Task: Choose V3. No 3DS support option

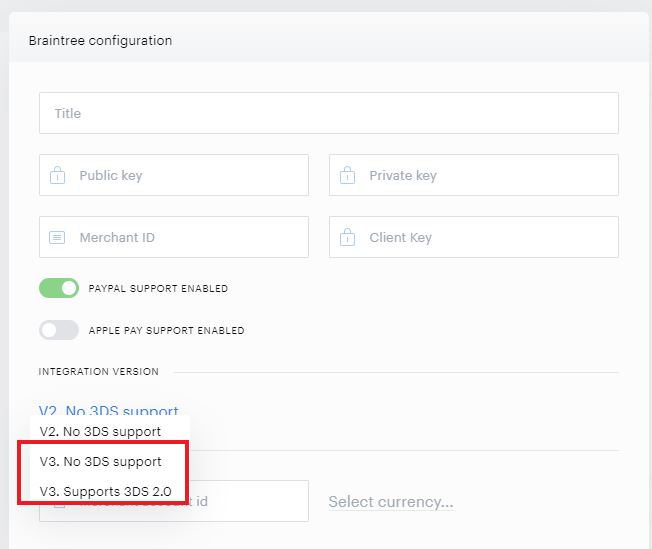Action: [101, 462]
